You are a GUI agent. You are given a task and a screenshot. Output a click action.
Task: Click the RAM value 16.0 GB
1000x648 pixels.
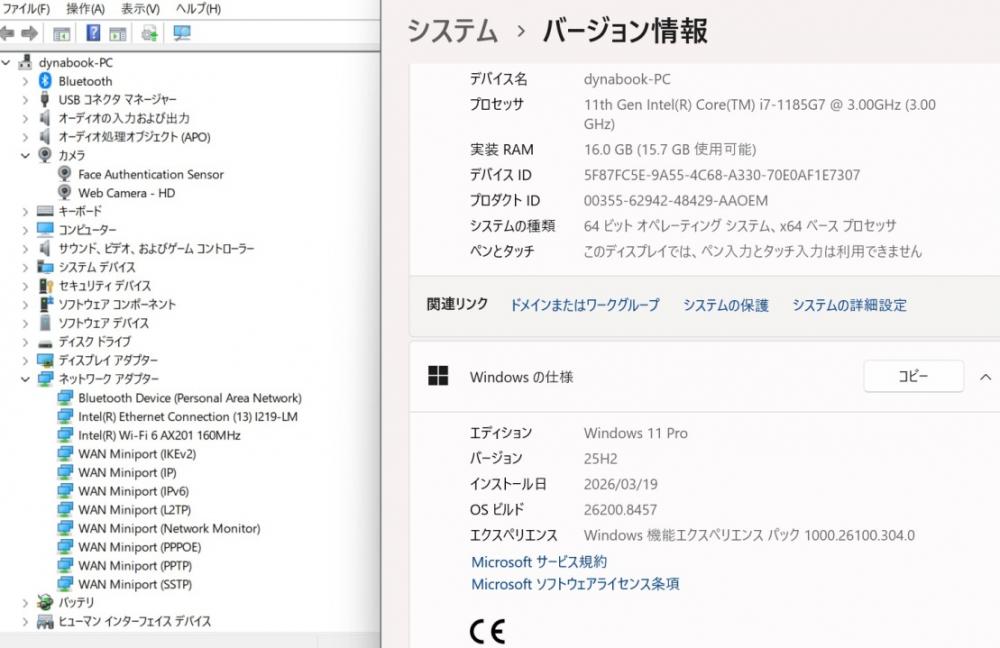(670, 149)
